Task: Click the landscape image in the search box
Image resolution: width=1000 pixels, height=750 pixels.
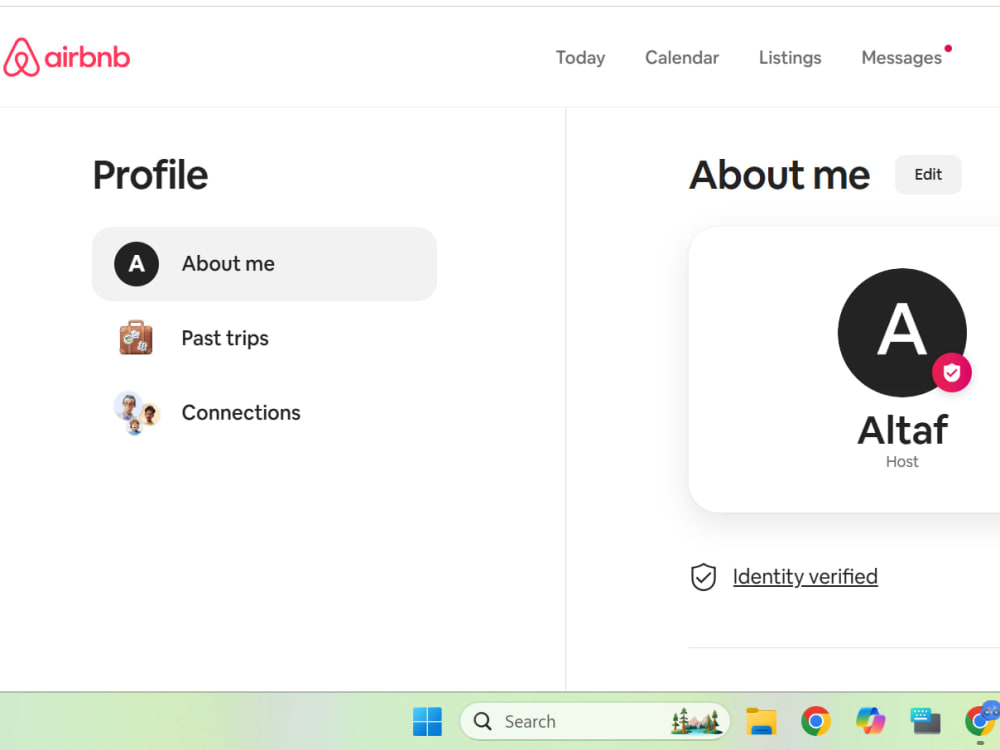Action: pyautogui.click(x=696, y=721)
